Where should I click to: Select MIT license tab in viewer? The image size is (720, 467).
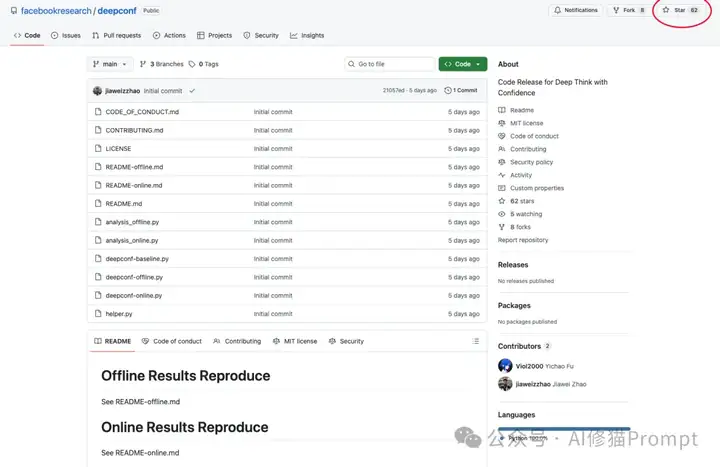coord(295,341)
